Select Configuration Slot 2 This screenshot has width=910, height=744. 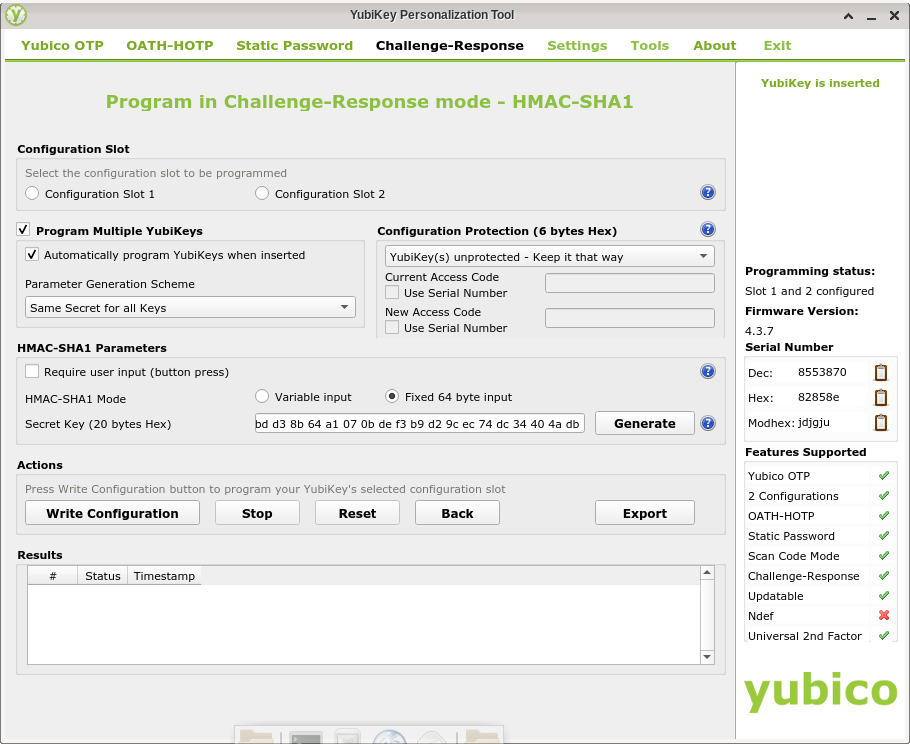tap(263, 194)
